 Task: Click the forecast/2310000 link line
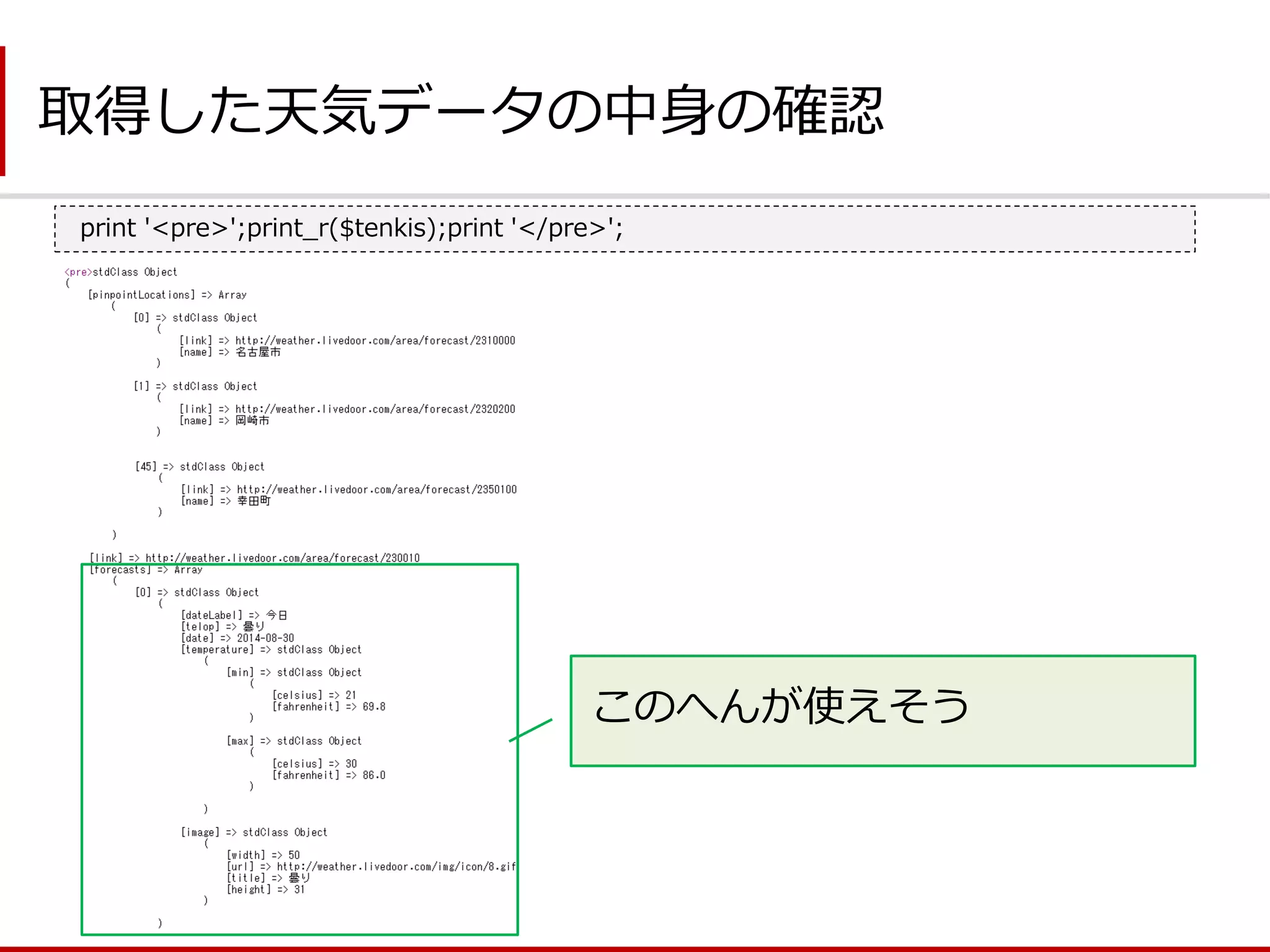click(347, 341)
